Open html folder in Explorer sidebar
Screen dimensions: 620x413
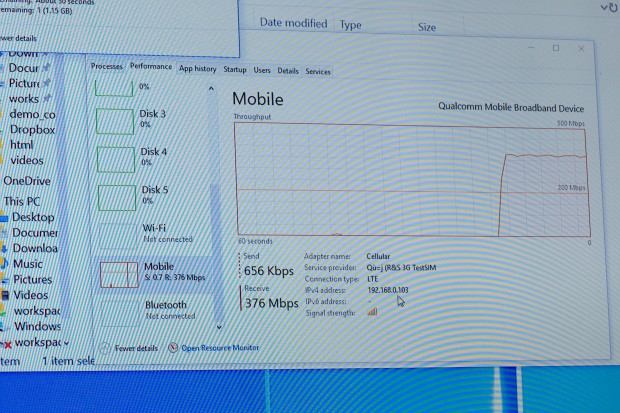point(22,145)
